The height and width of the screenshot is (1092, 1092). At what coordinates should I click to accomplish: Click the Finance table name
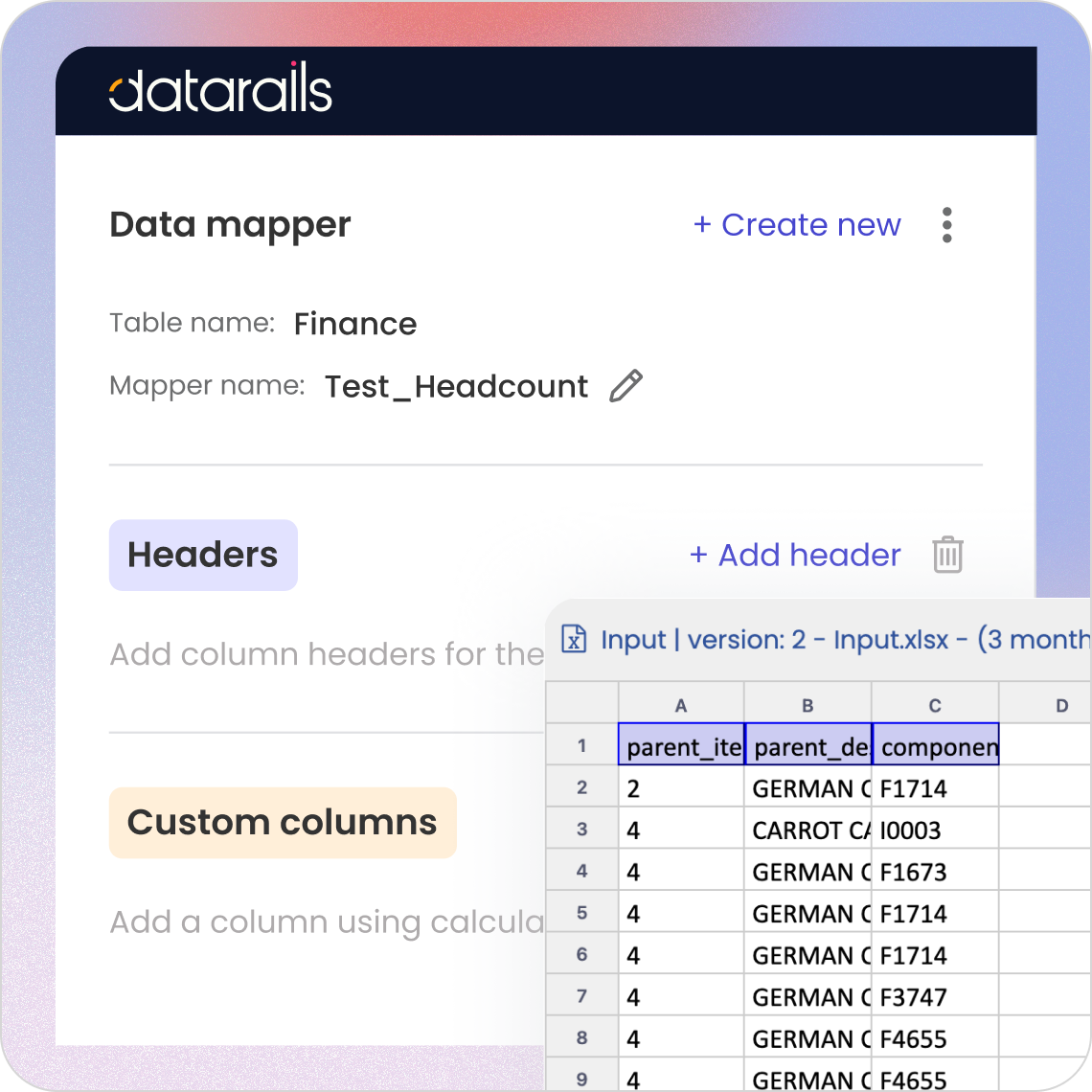(x=355, y=324)
